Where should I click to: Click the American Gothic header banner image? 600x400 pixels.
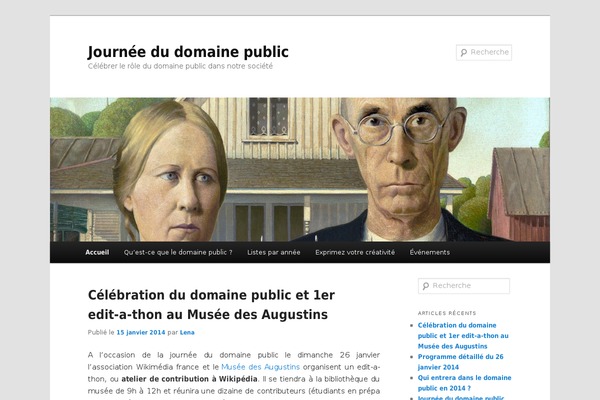click(x=300, y=170)
